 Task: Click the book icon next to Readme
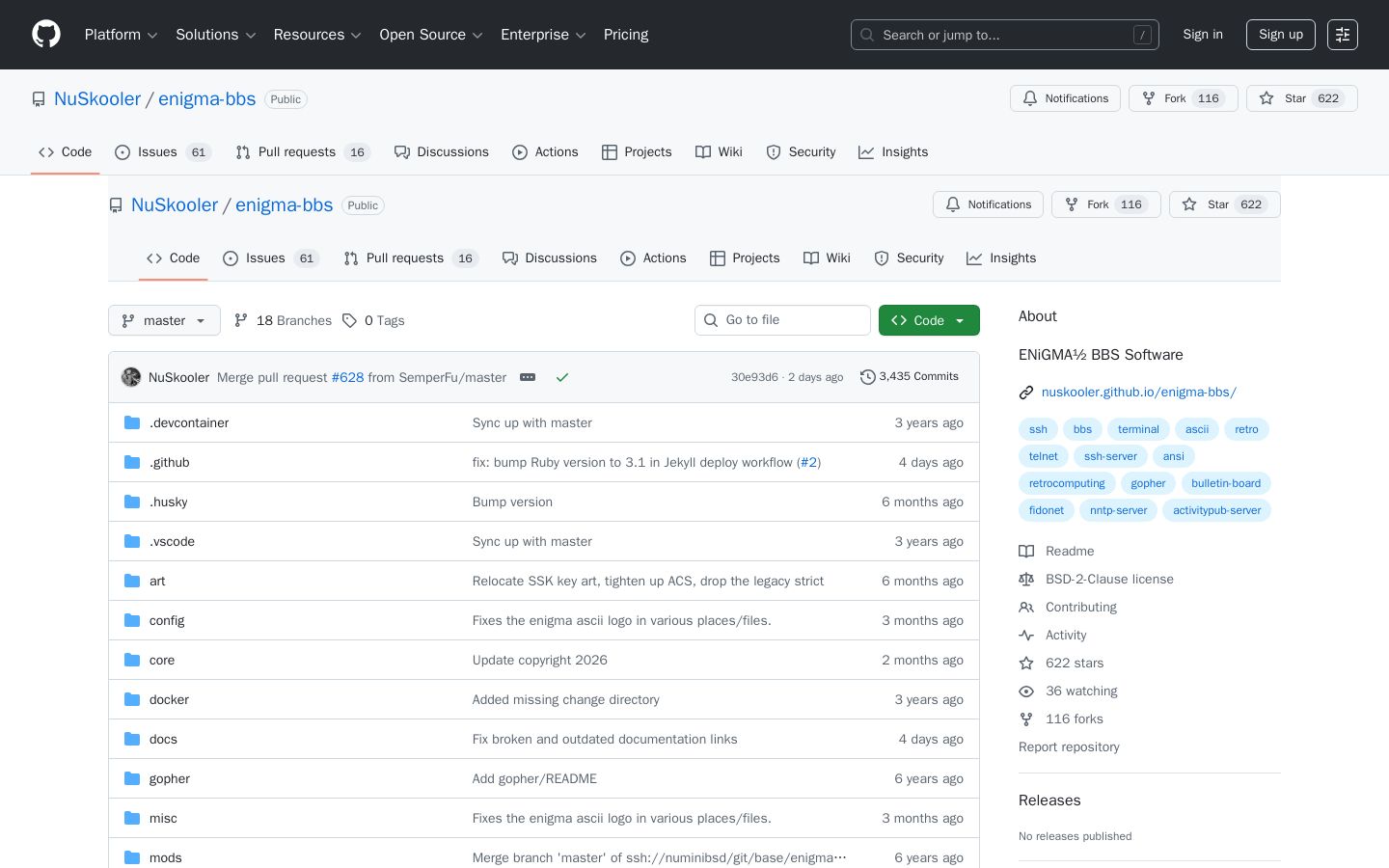point(1026,552)
